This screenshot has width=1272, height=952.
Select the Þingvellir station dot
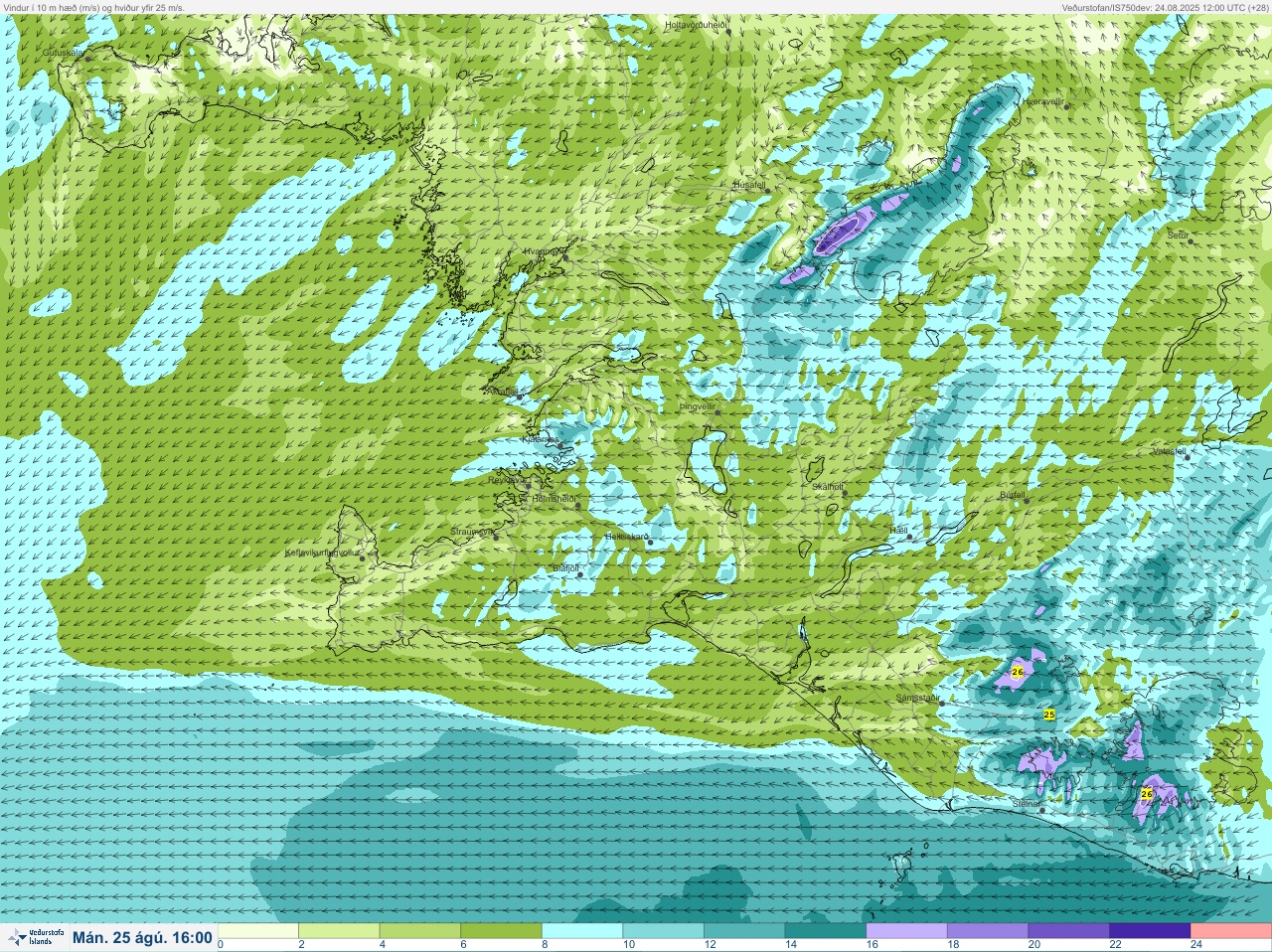pos(716,412)
